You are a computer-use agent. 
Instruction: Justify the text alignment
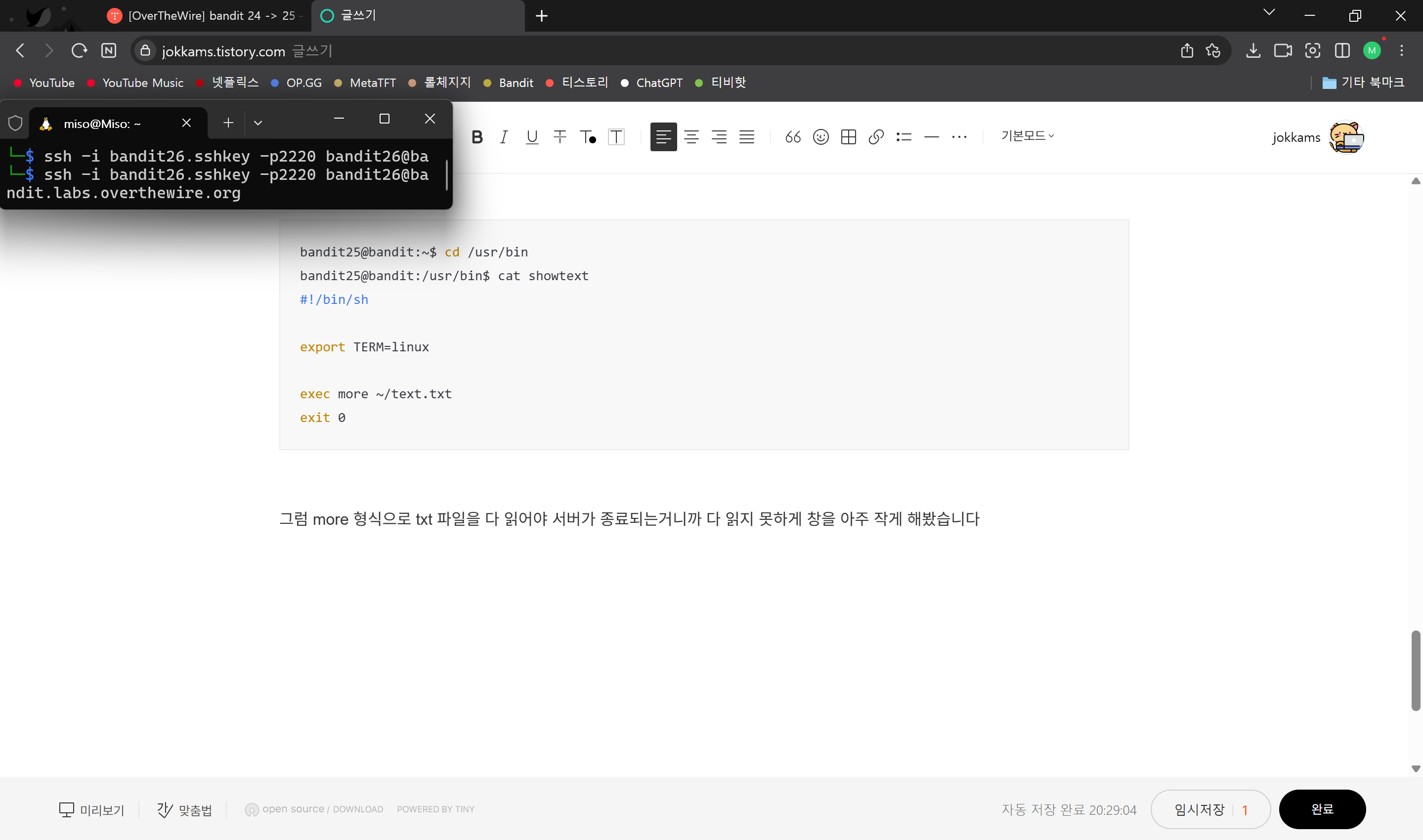click(747, 137)
